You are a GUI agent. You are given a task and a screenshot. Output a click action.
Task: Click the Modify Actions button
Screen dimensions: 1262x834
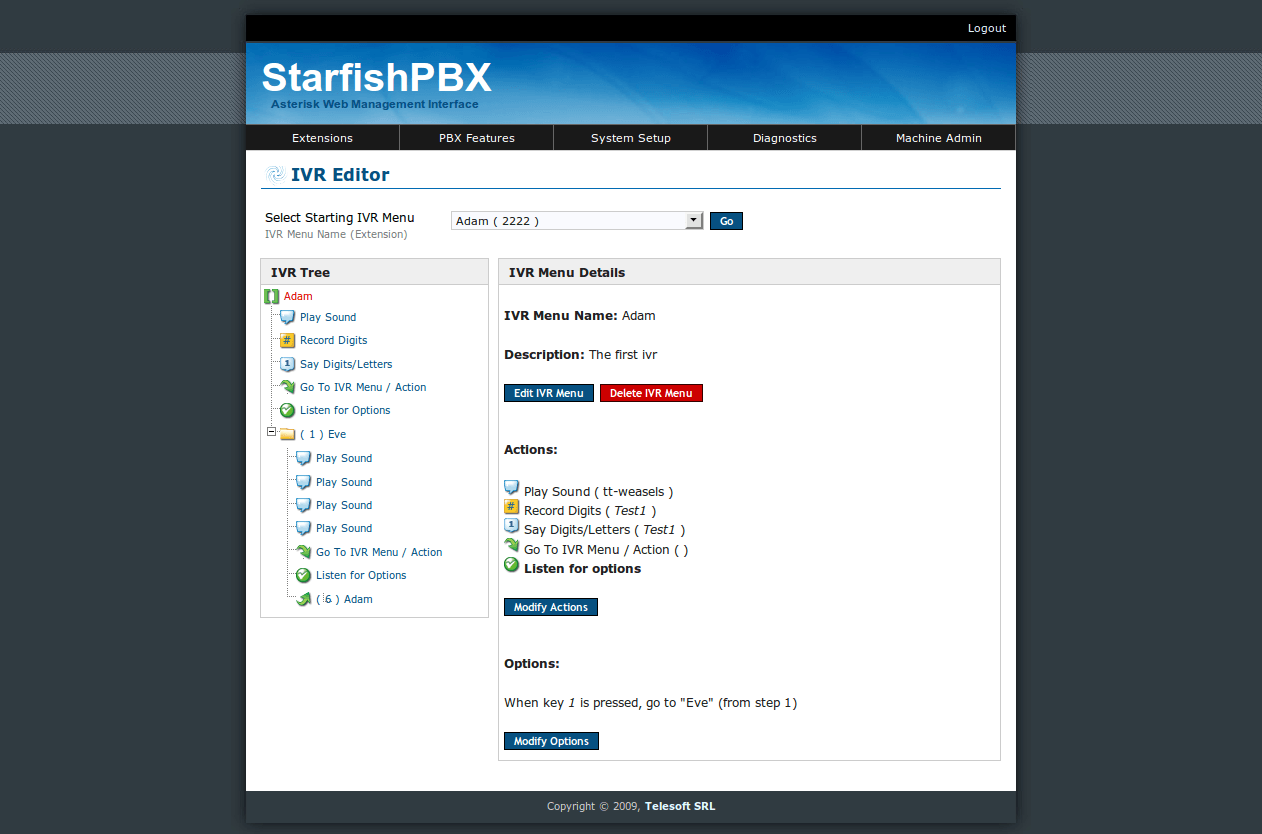tap(550, 607)
